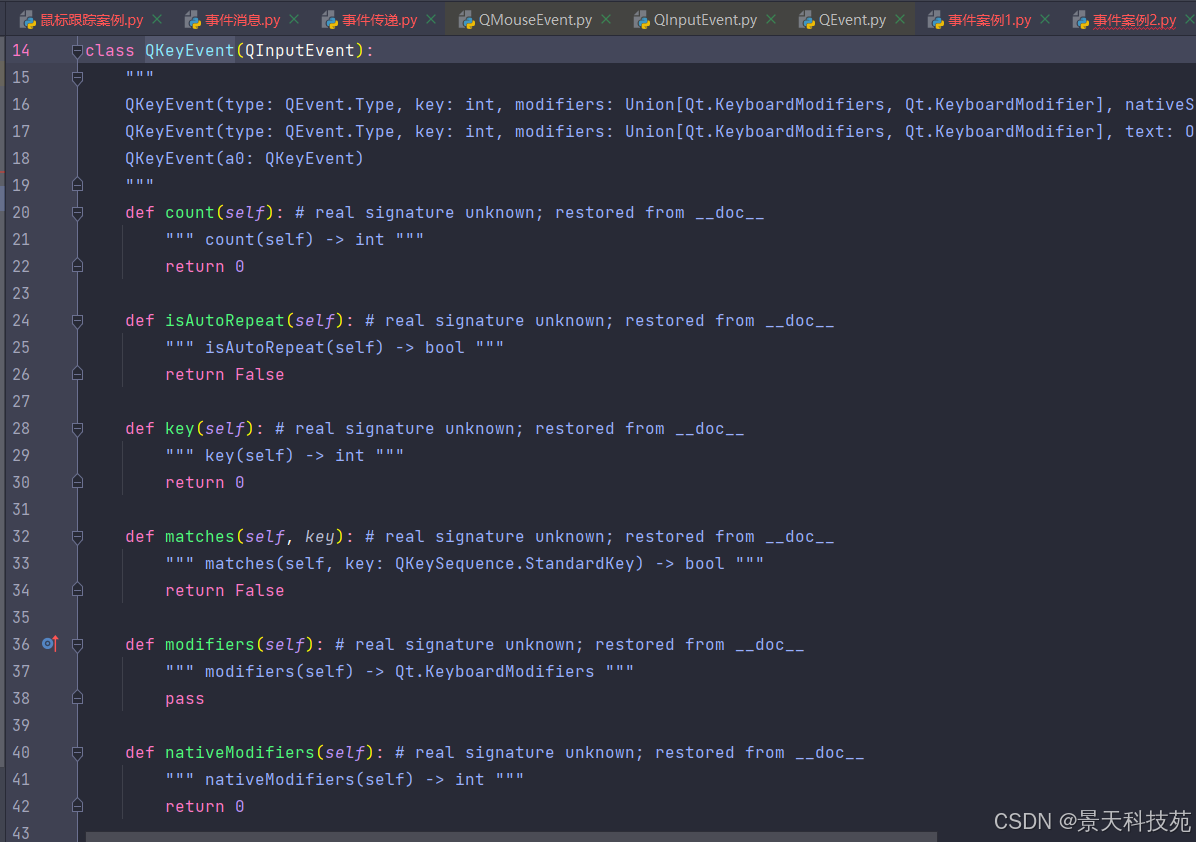Close the QInputEvent.py tab
This screenshot has width=1196, height=842.
pyautogui.click(x=775, y=19)
